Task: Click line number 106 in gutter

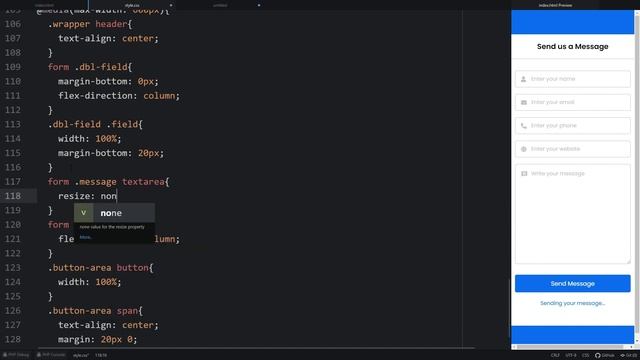Action: (x=13, y=24)
